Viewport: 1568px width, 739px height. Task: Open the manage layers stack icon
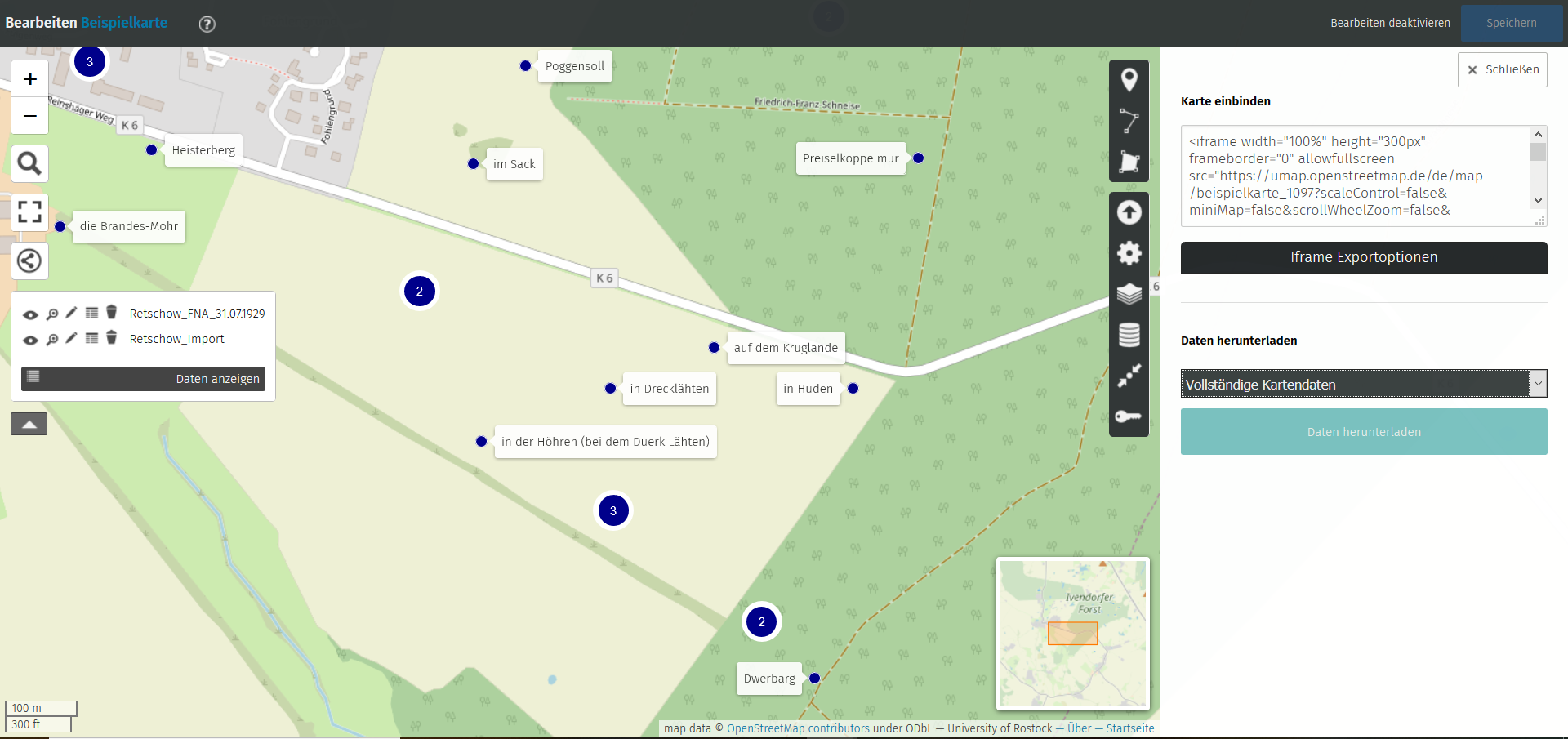click(1129, 294)
